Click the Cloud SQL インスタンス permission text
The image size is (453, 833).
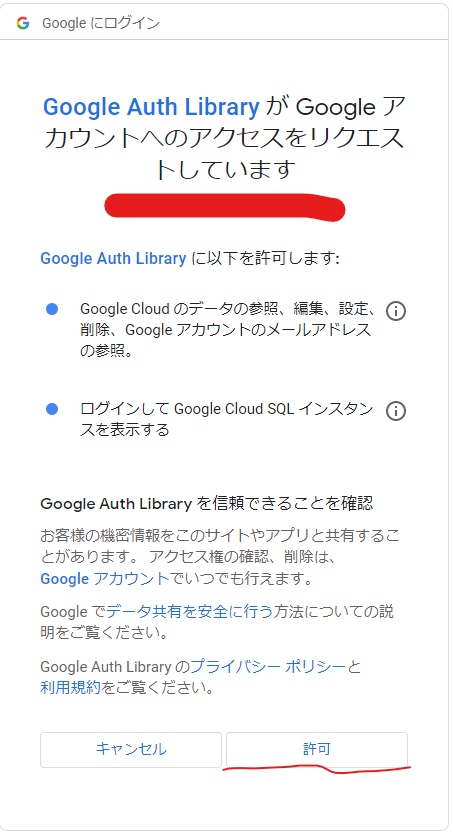(x=227, y=419)
